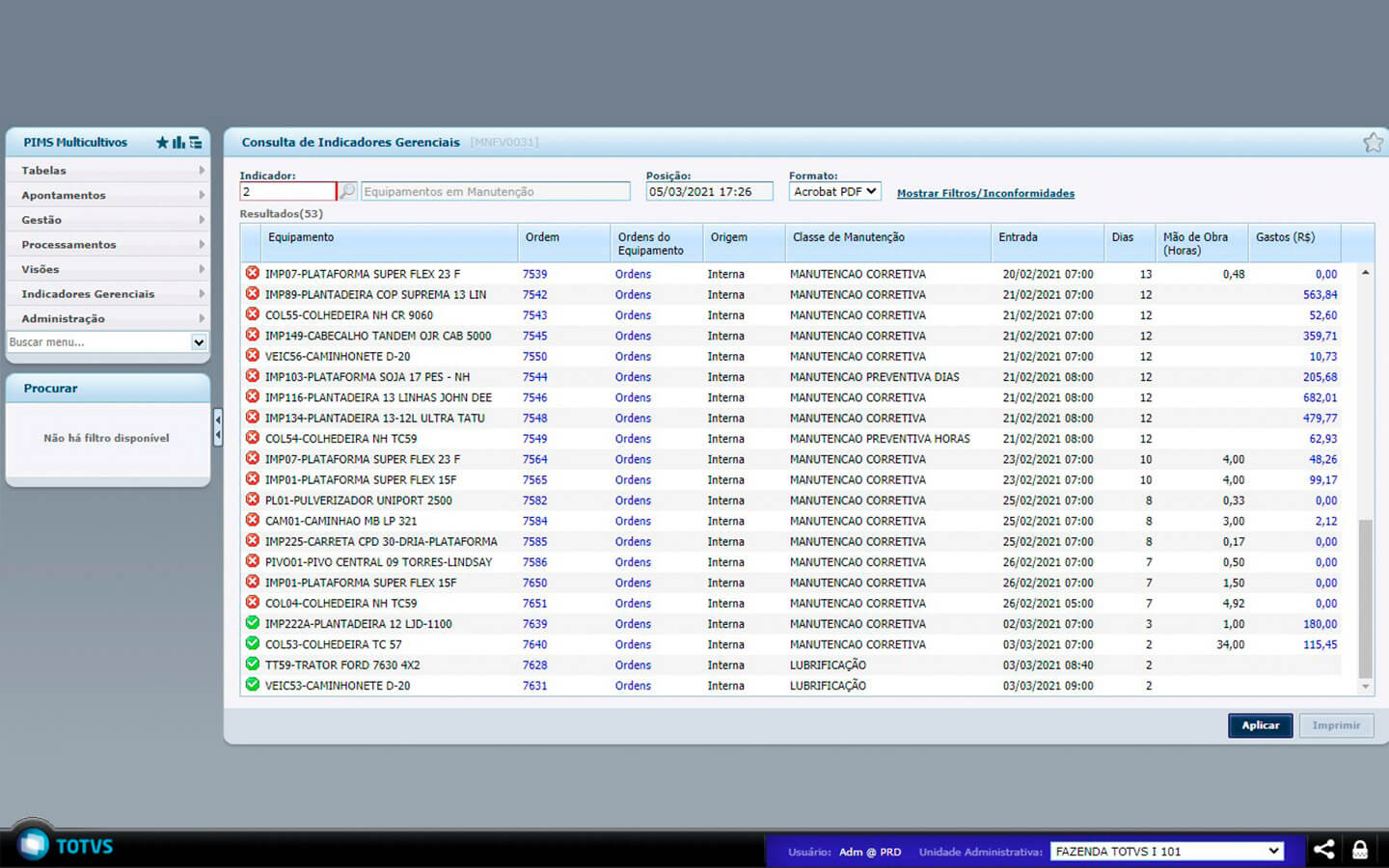This screenshot has width=1389, height=868.
Task: Click Mostrar Filtros/Inconformidades link
Action: click(985, 194)
